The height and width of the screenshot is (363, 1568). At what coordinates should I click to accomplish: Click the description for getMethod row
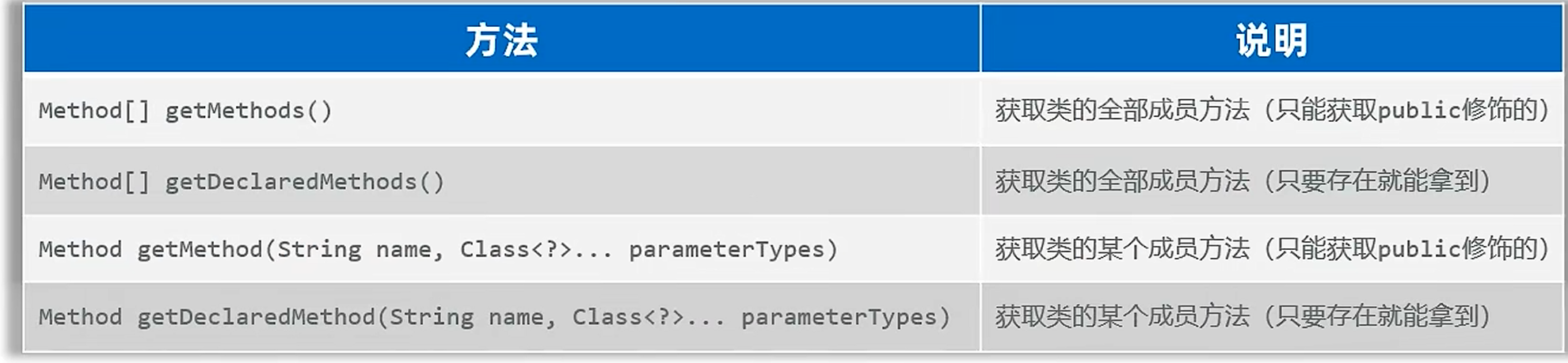(1272, 249)
